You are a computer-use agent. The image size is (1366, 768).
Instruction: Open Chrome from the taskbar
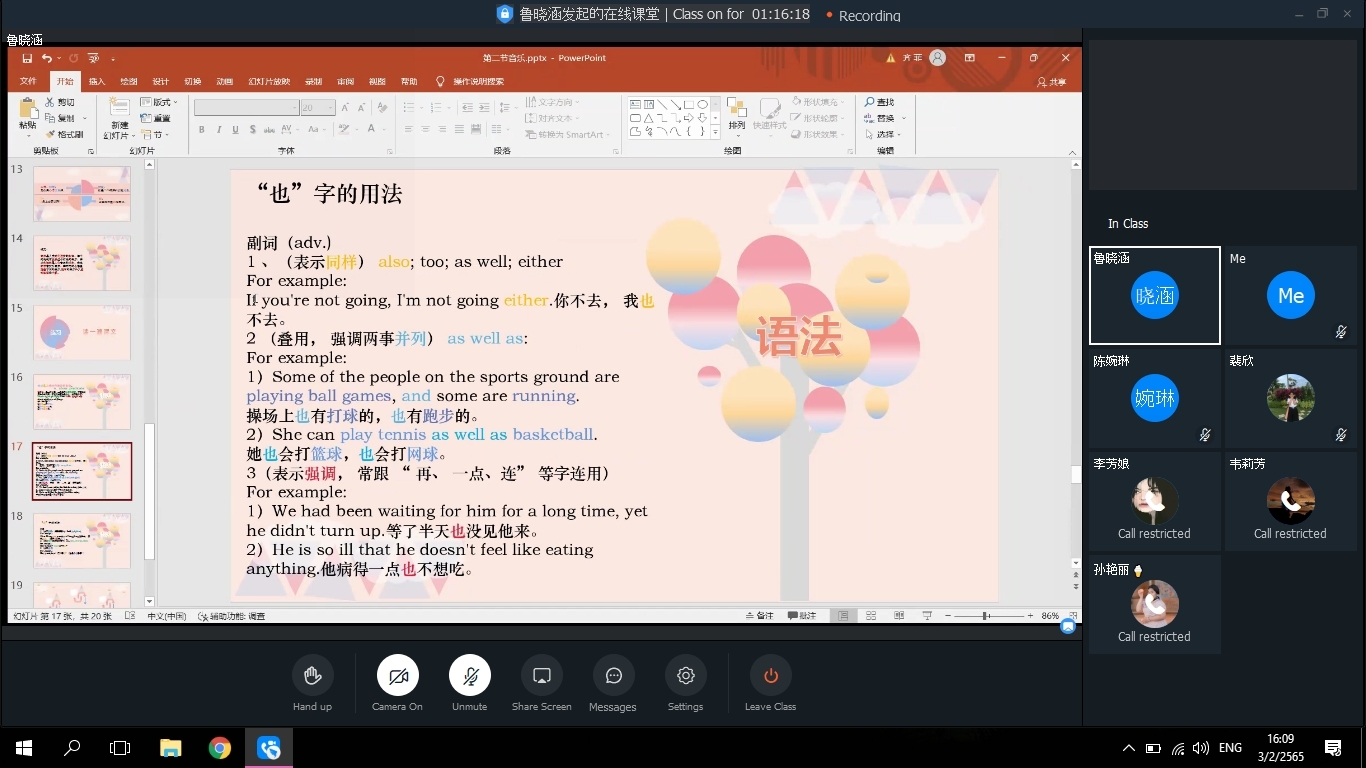220,748
